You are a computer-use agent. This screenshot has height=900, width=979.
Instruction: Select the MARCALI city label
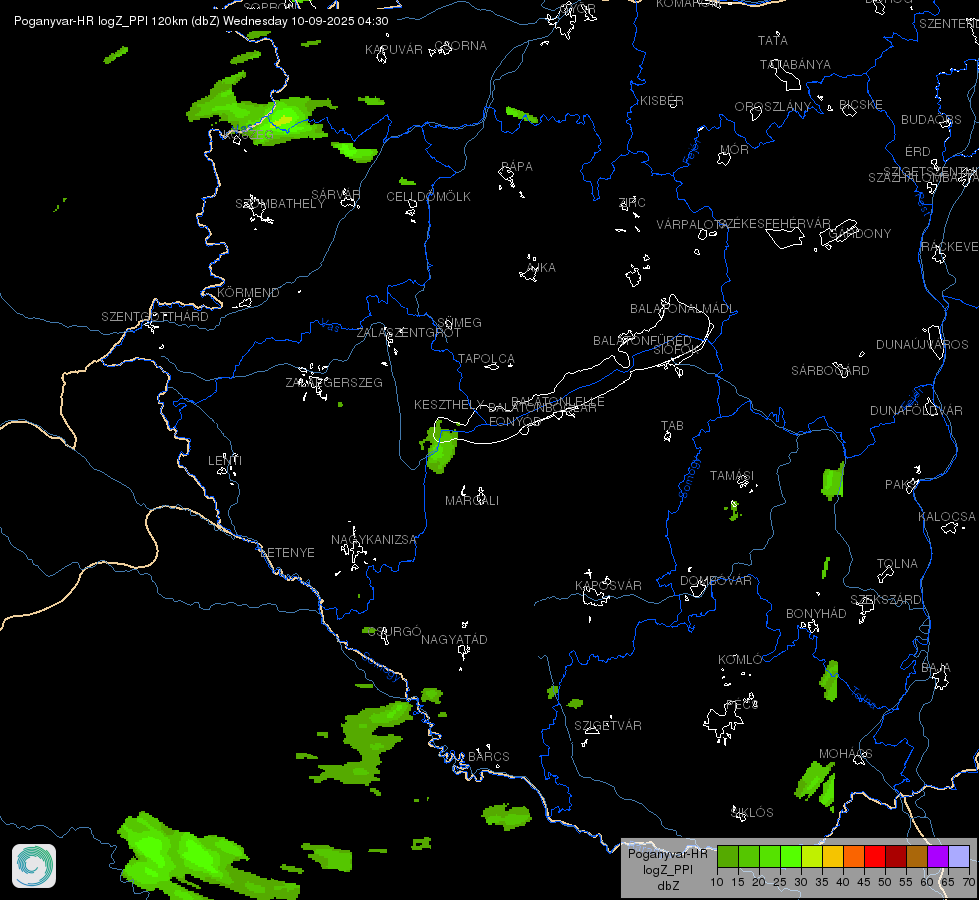click(472, 500)
